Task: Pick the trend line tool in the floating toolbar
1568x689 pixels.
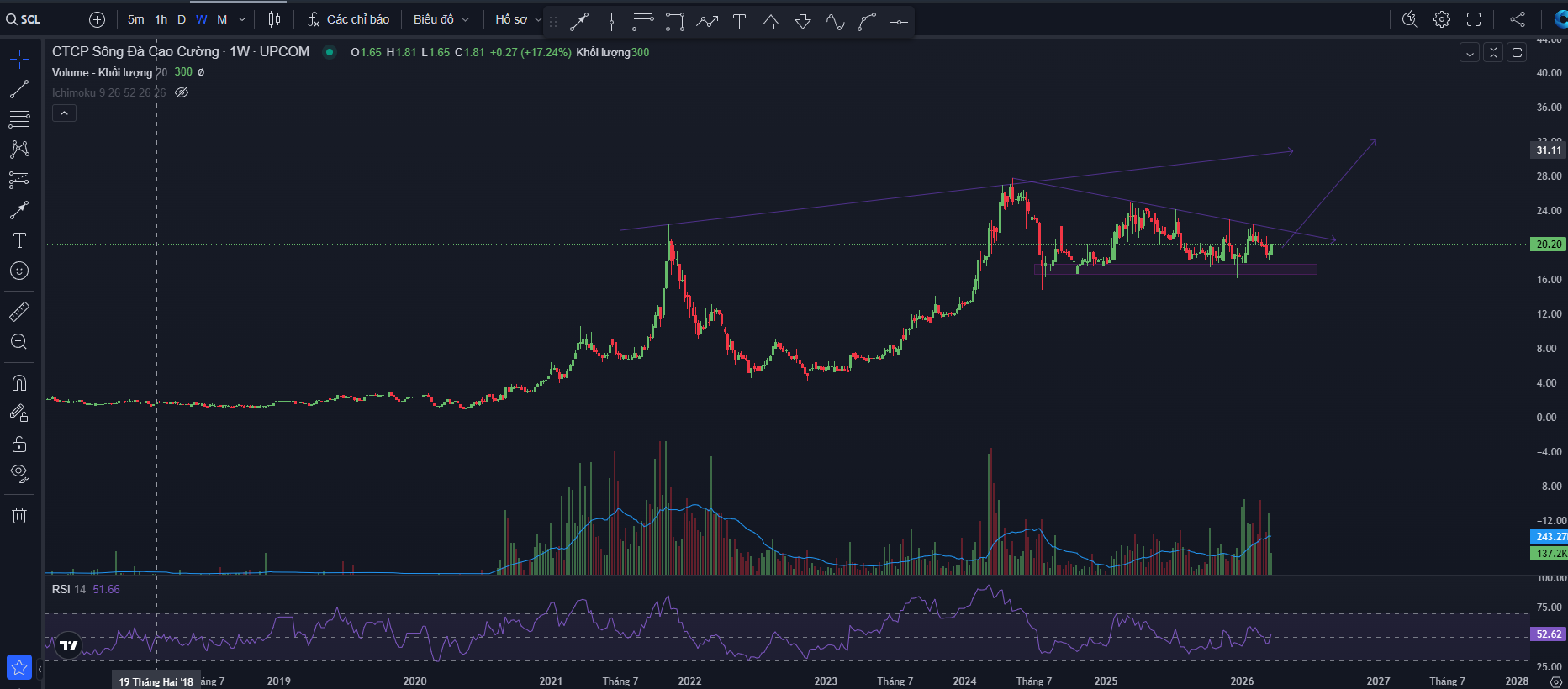Action: point(579,23)
